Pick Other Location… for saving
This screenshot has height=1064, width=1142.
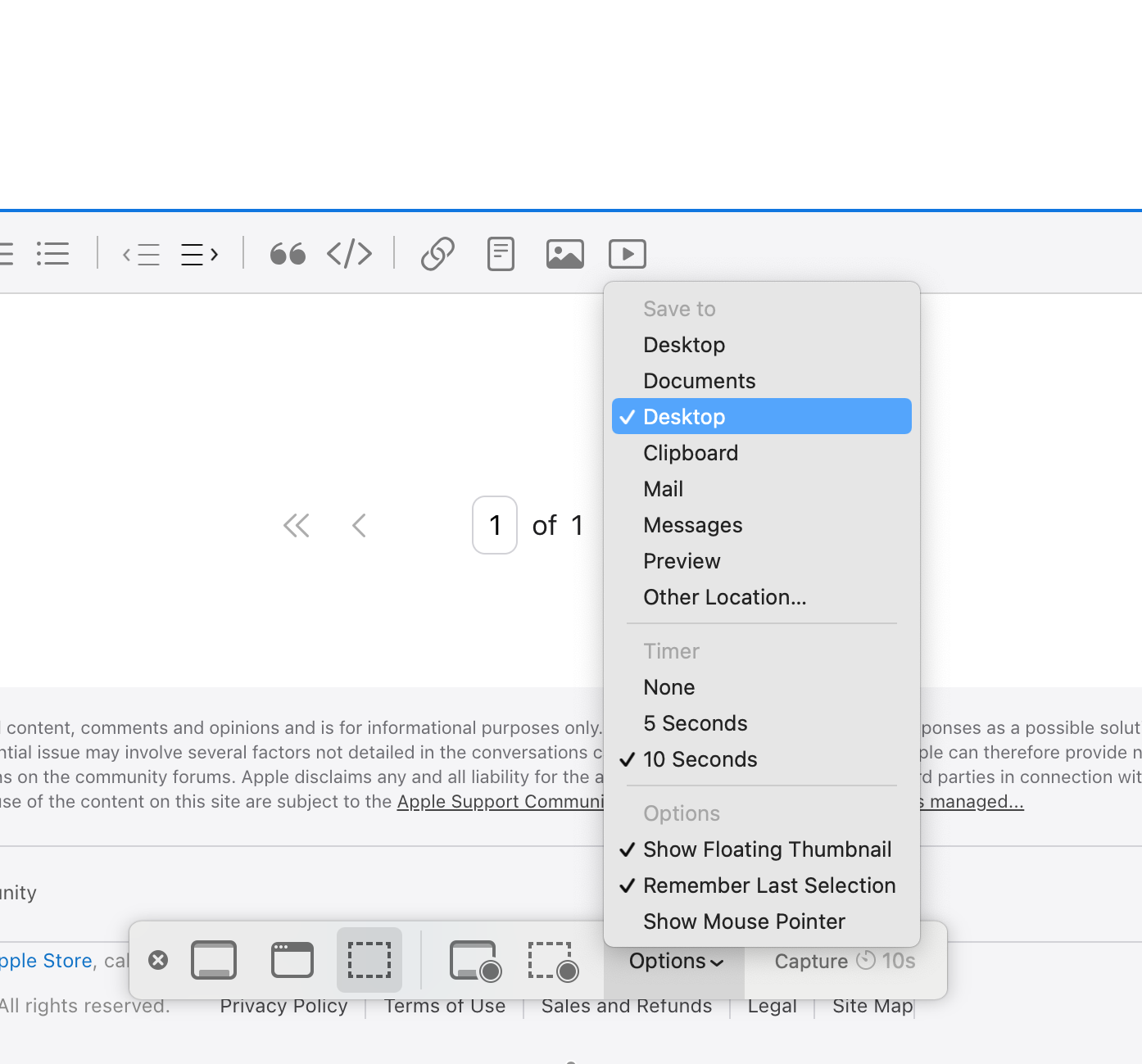[762, 596]
